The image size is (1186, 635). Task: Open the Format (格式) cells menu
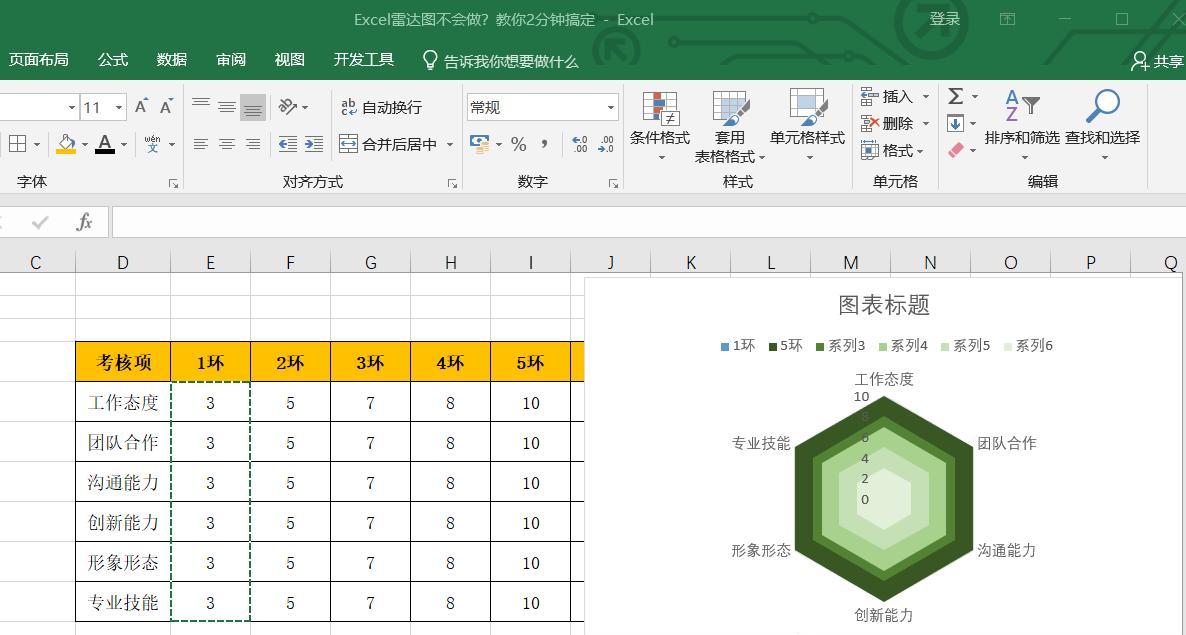click(893, 150)
